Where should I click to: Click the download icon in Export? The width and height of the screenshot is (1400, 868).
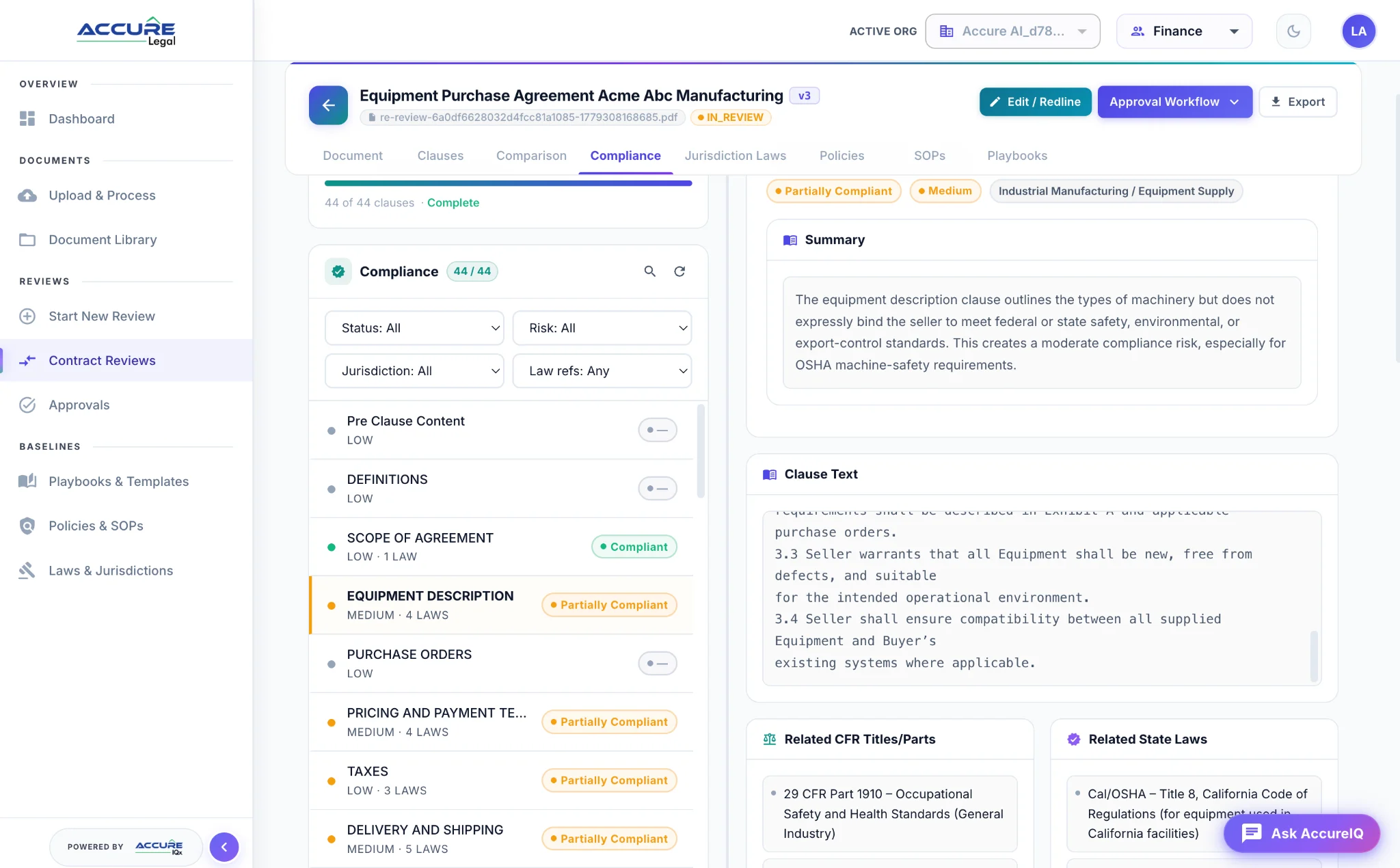(1276, 102)
